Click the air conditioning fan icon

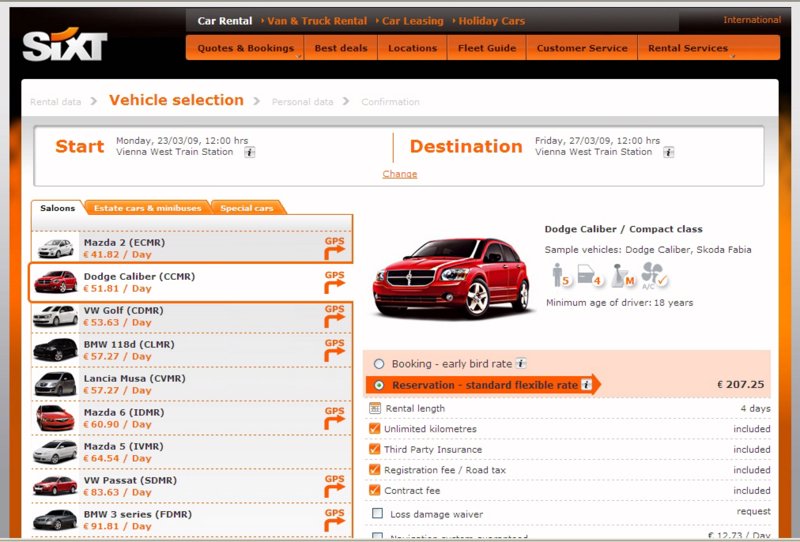tap(654, 276)
